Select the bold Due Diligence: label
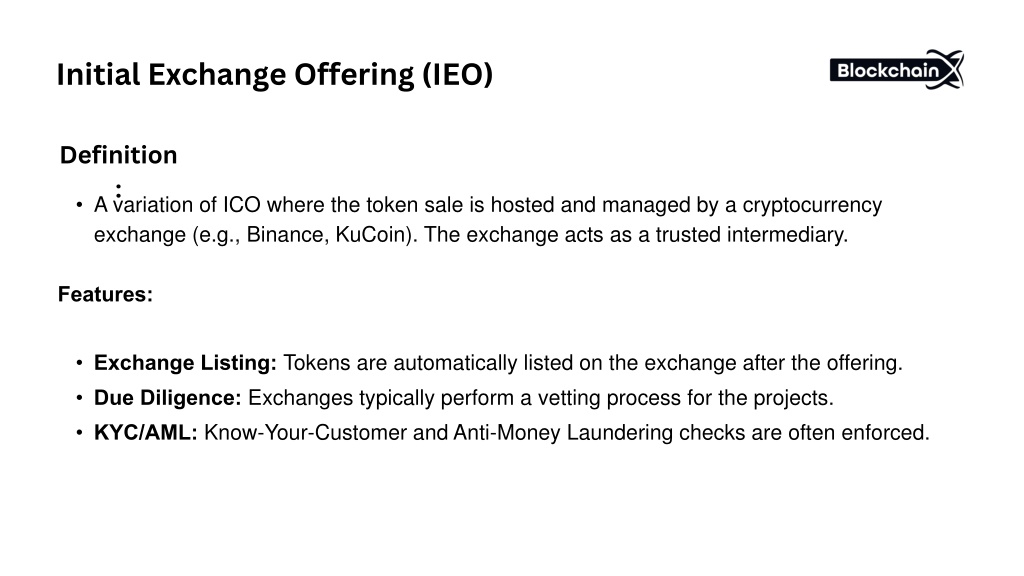Viewport: 1024px width, 576px height. point(168,398)
